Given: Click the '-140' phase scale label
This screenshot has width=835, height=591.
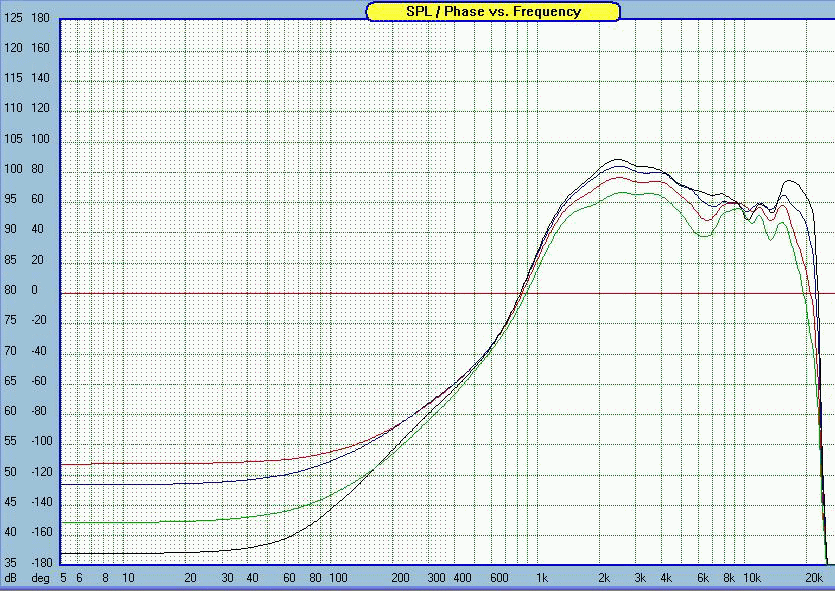Looking at the screenshot, I should (x=42, y=502).
